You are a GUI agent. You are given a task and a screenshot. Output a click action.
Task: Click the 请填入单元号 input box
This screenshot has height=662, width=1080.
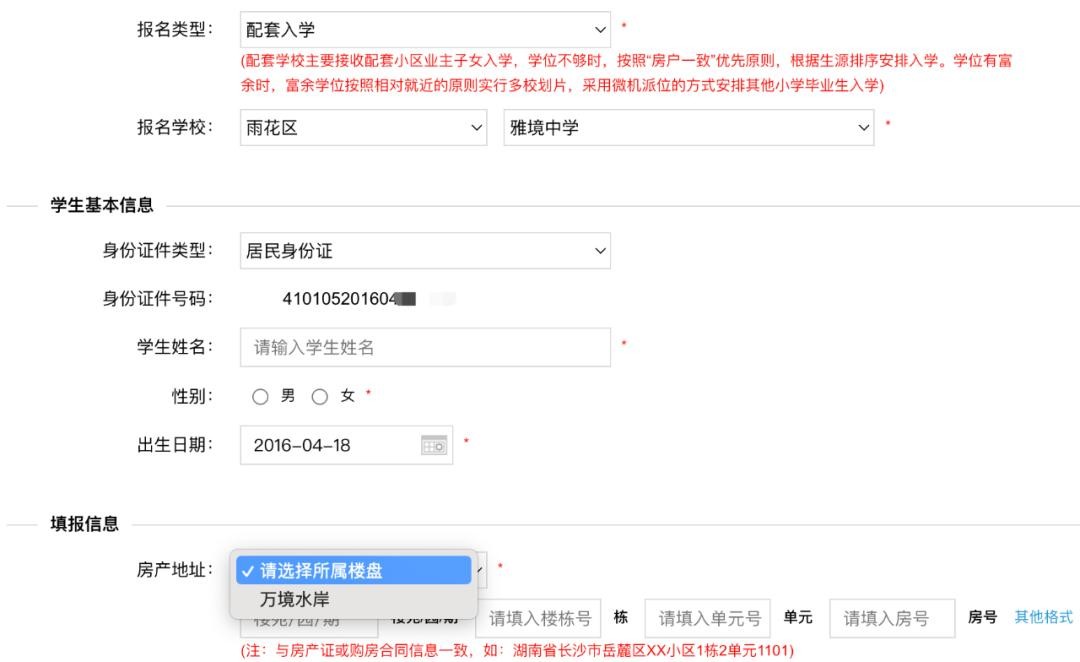pyautogui.click(x=708, y=619)
